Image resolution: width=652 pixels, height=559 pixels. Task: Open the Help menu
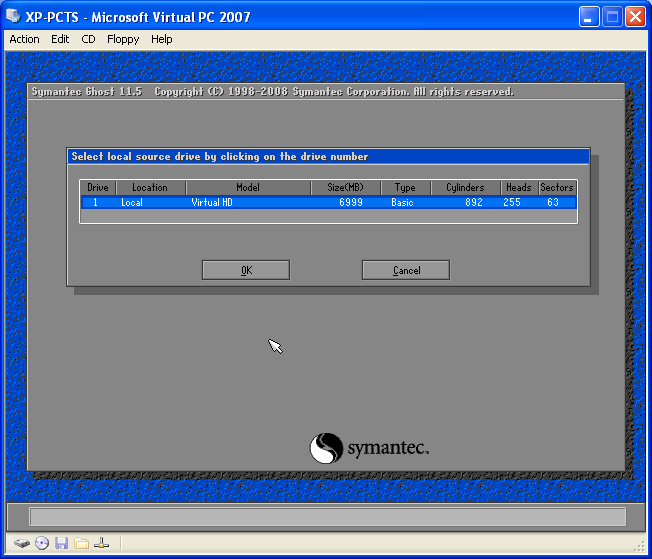(x=161, y=39)
